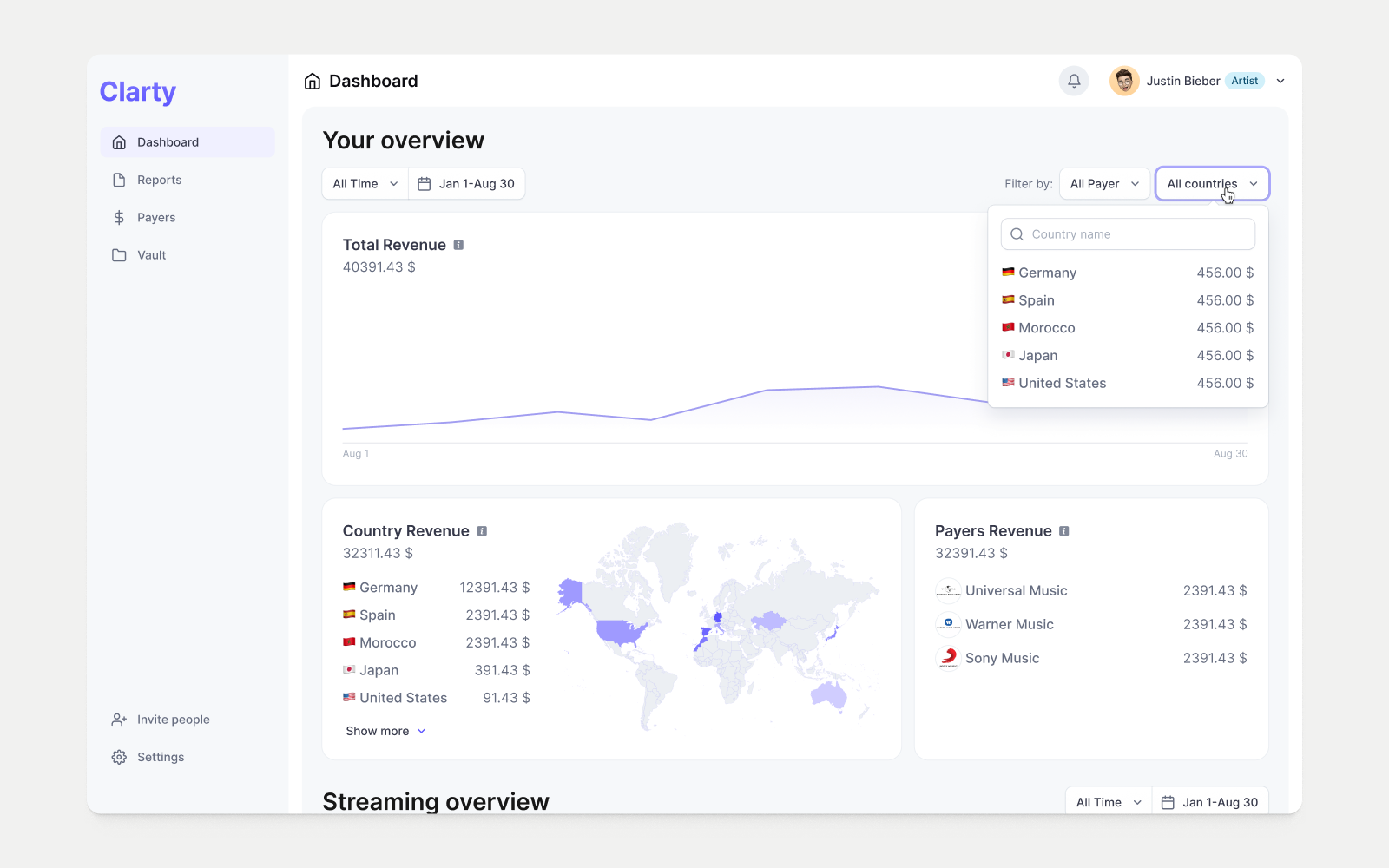The height and width of the screenshot is (868, 1389).
Task: Click Universal Music payer name
Action: [1017, 591]
